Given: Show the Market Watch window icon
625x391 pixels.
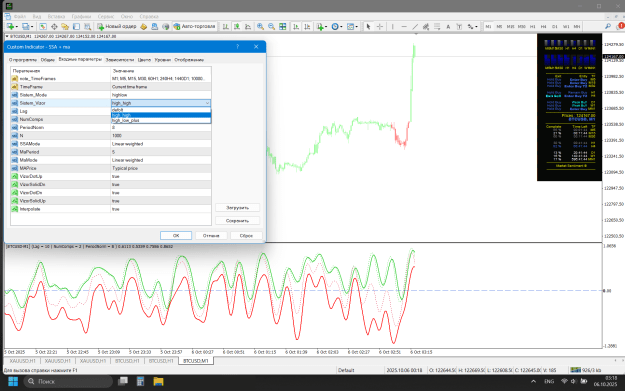Looking at the screenshot, I should [x=43, y=26].
